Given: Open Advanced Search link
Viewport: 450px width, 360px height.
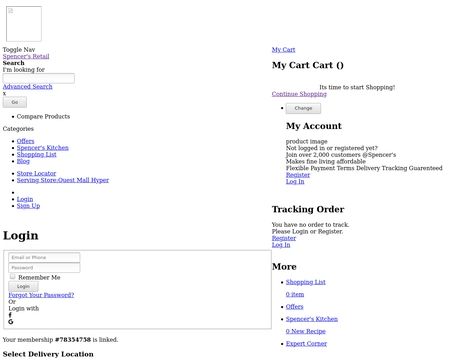Looking at the screenshot, I should pyautogui.click(x=28, y=87).
